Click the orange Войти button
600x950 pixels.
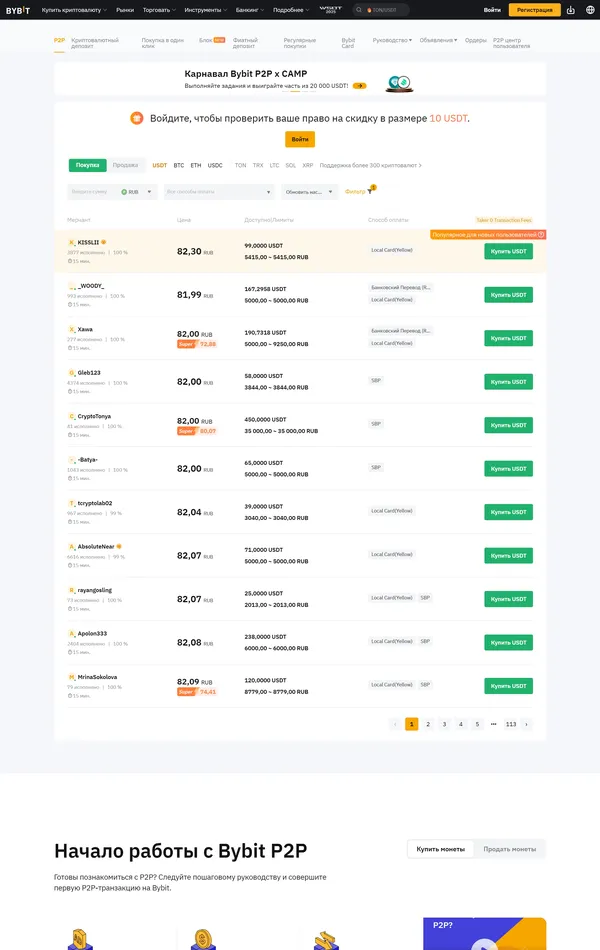click(300, 139)
